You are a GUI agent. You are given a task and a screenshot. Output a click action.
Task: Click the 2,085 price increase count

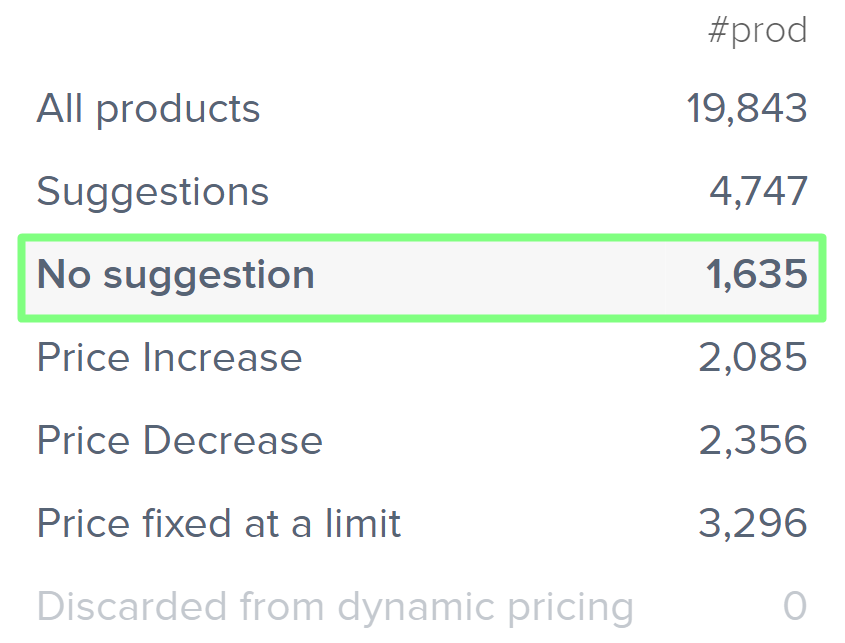753,357
